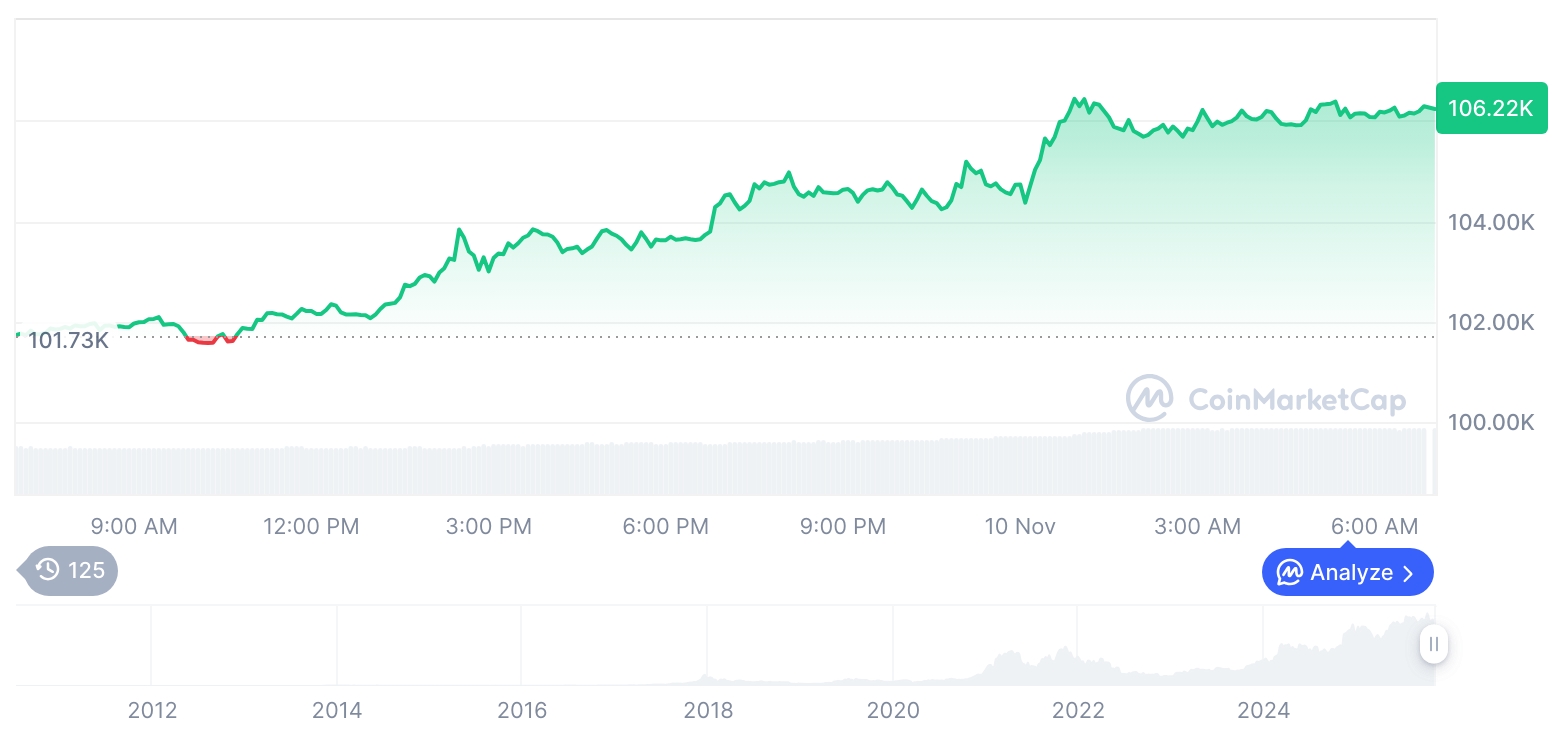
Task: Click the CoinMarketCap watermark logo icon
Action: pos(1150,398)
